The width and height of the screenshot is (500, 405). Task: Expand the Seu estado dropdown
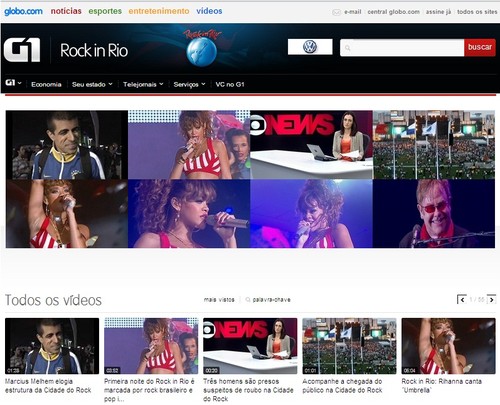[92, 84]
